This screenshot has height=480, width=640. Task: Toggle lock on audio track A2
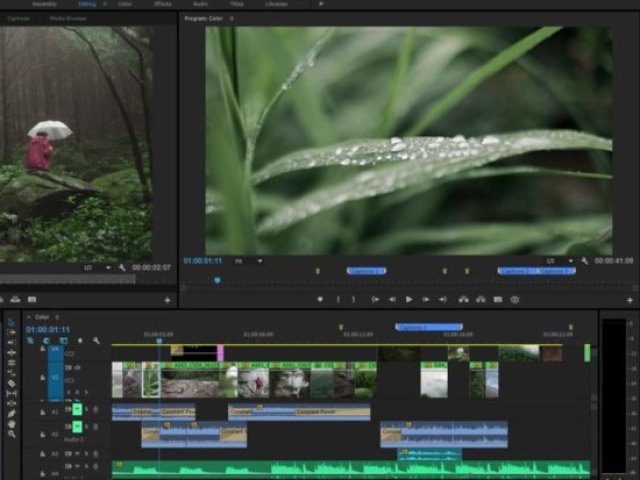click(42, 434)
